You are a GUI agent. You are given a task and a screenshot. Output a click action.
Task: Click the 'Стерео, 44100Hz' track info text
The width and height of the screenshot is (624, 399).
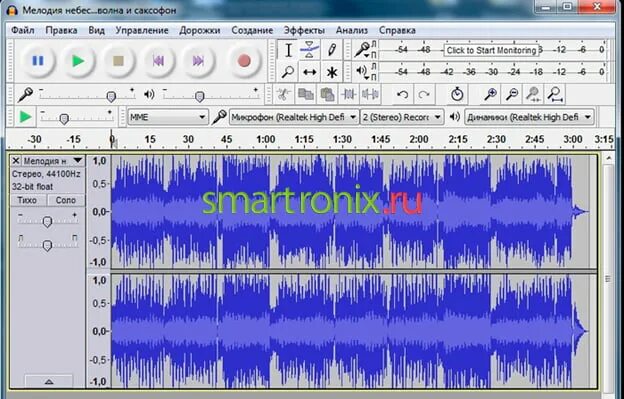(46, 174)
